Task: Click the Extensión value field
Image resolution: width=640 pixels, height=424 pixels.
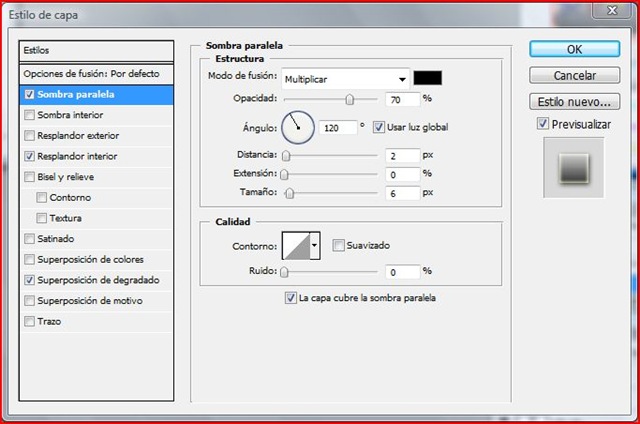Action: tap(402, 175)
